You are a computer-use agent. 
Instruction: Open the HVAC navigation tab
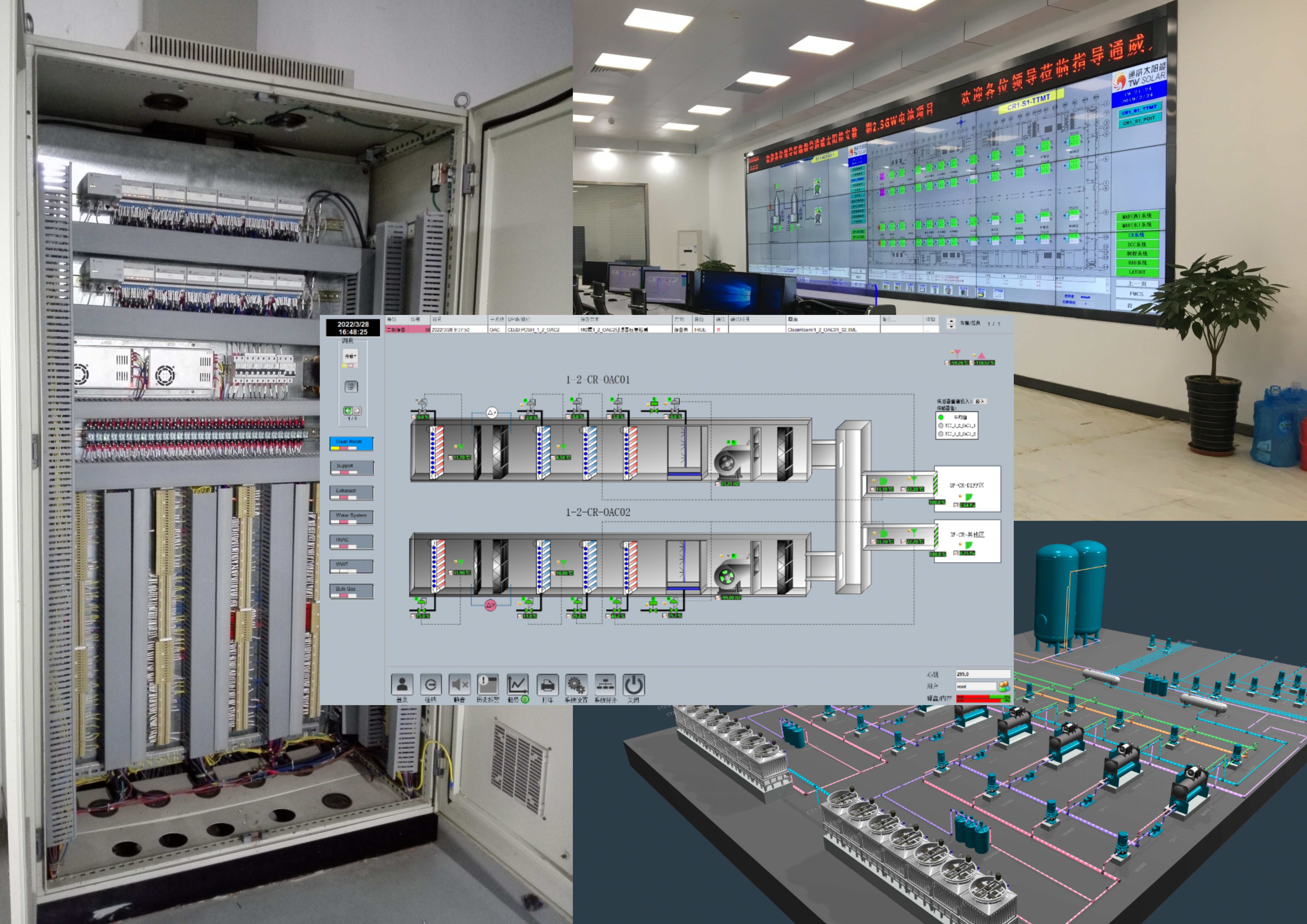[x=351, y=542]
